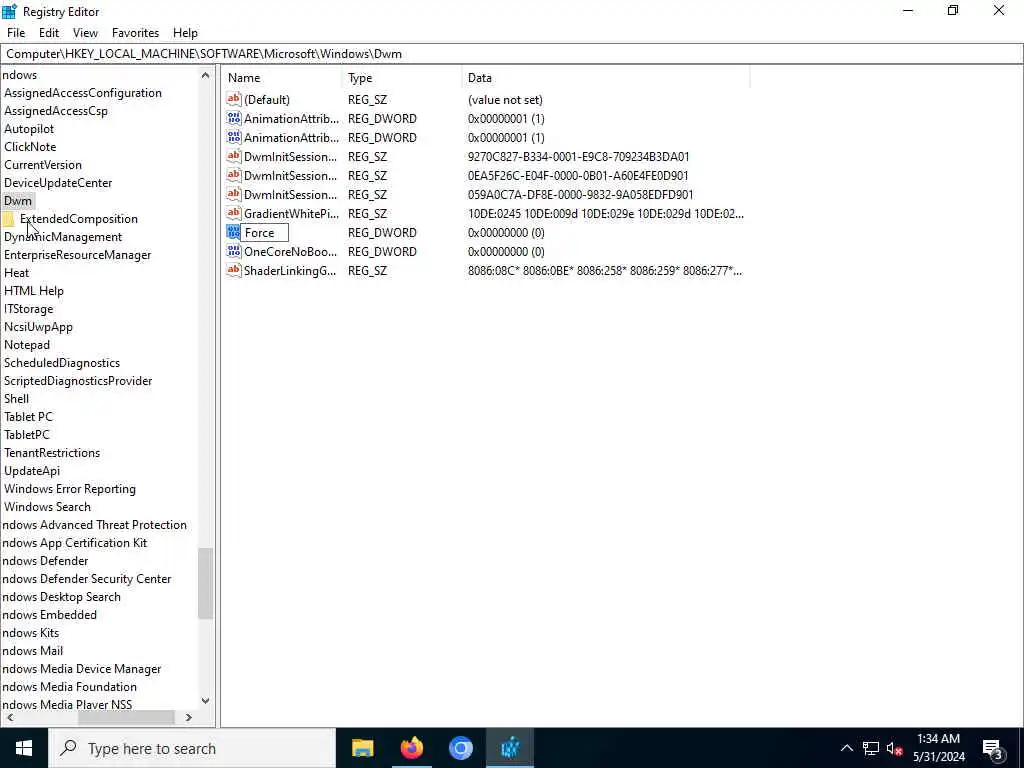
Task: Click the ExtendedComposition folder icon
Action: [8, 219]
